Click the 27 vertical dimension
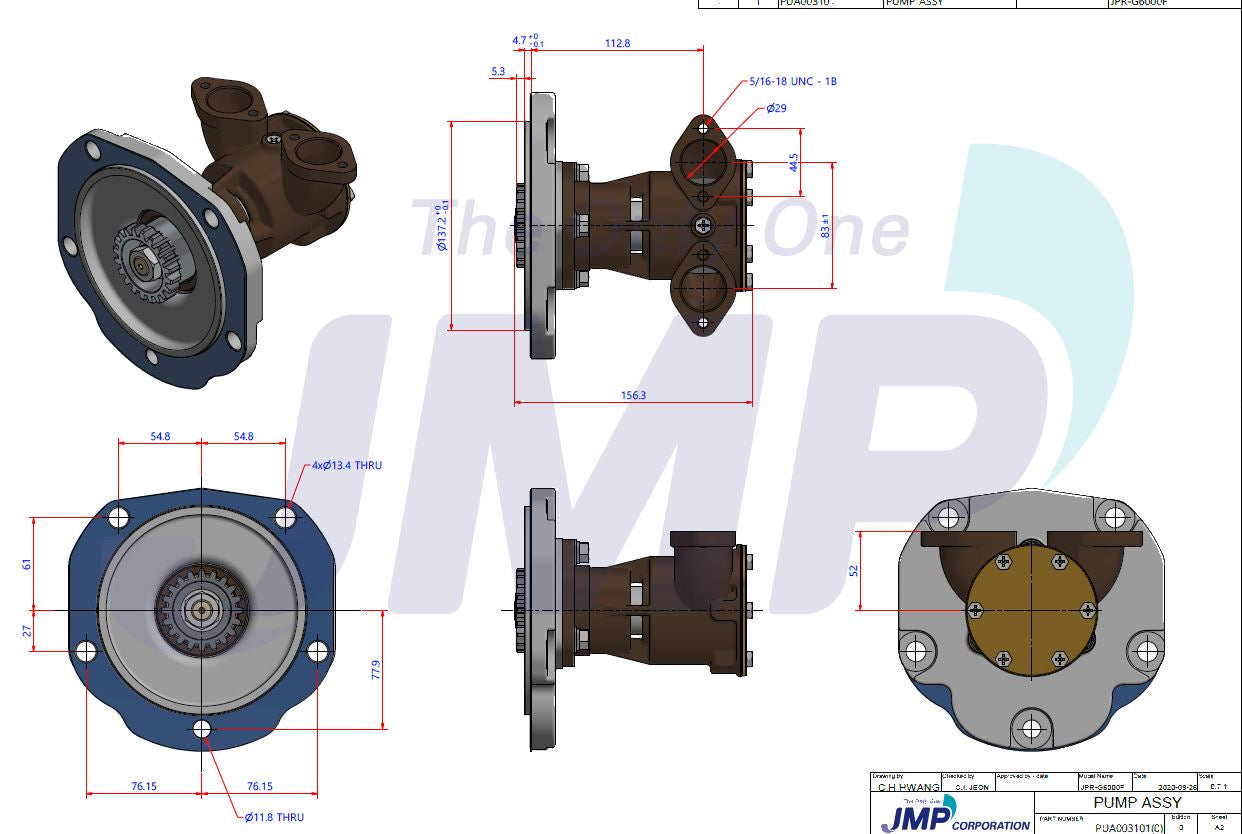Image resolution: width=1242 pixels, height=834 pixels. pos(27,631)
